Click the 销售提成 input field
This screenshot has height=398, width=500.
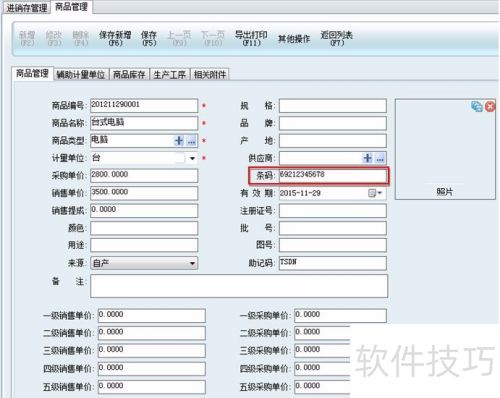pos(144,211)
